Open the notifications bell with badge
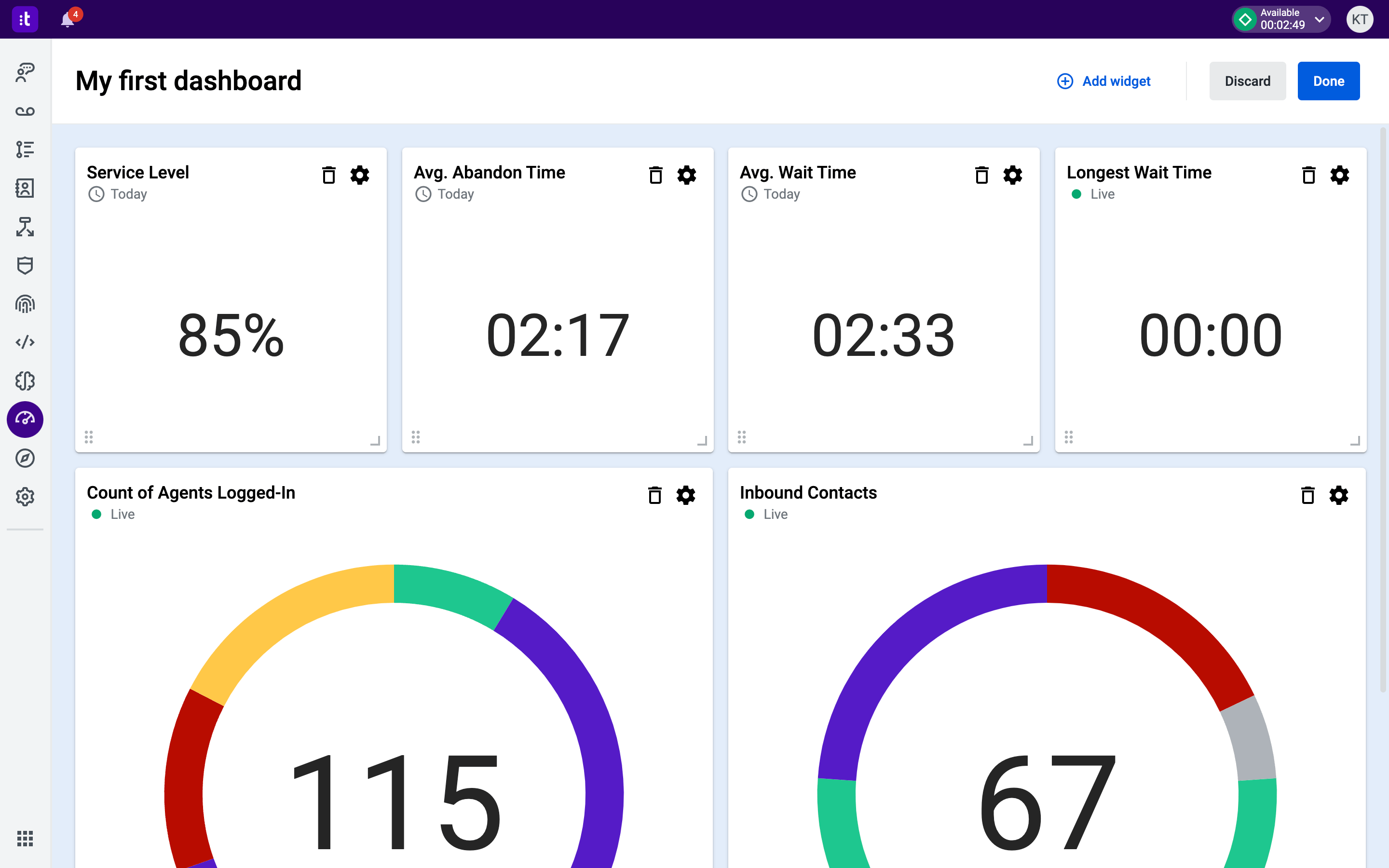Screen dimensions: 1389x868 (68, 19)
